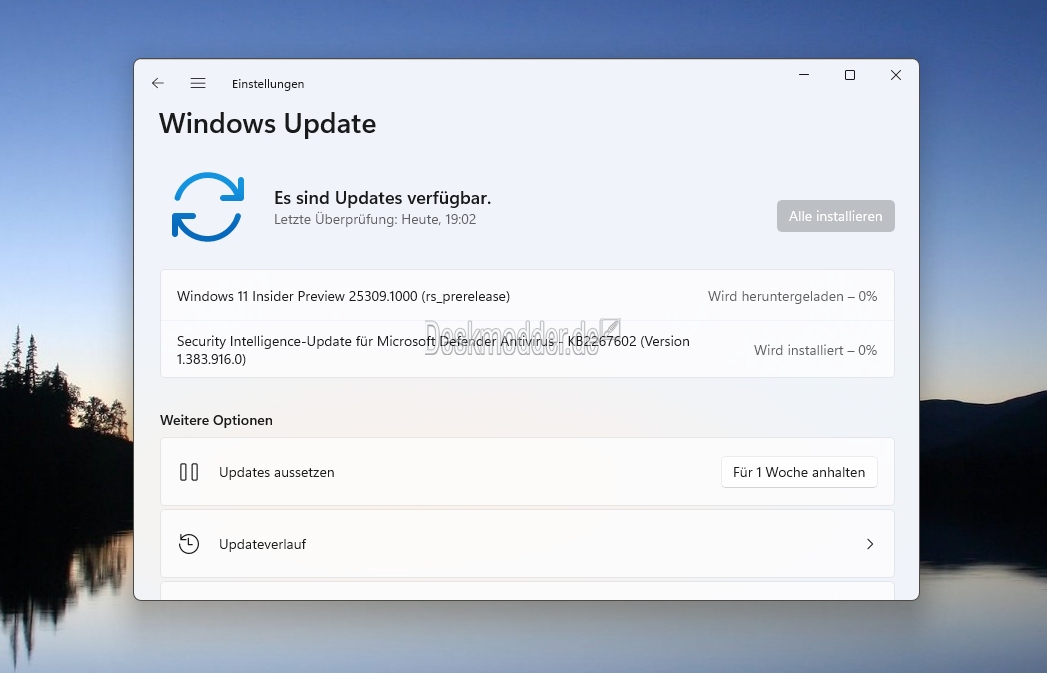Open Updateverlauf via its chevron arrow
Viewport: 1047px width, 673px height.
[869, 544]
